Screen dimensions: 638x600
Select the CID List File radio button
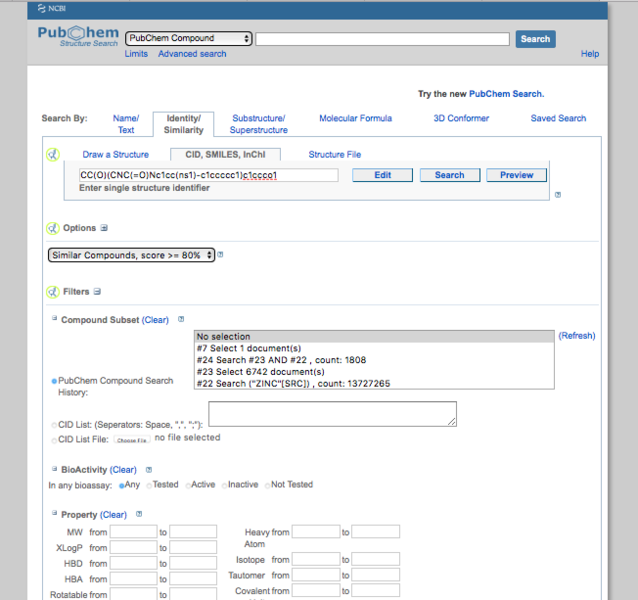tap(54, 441)
